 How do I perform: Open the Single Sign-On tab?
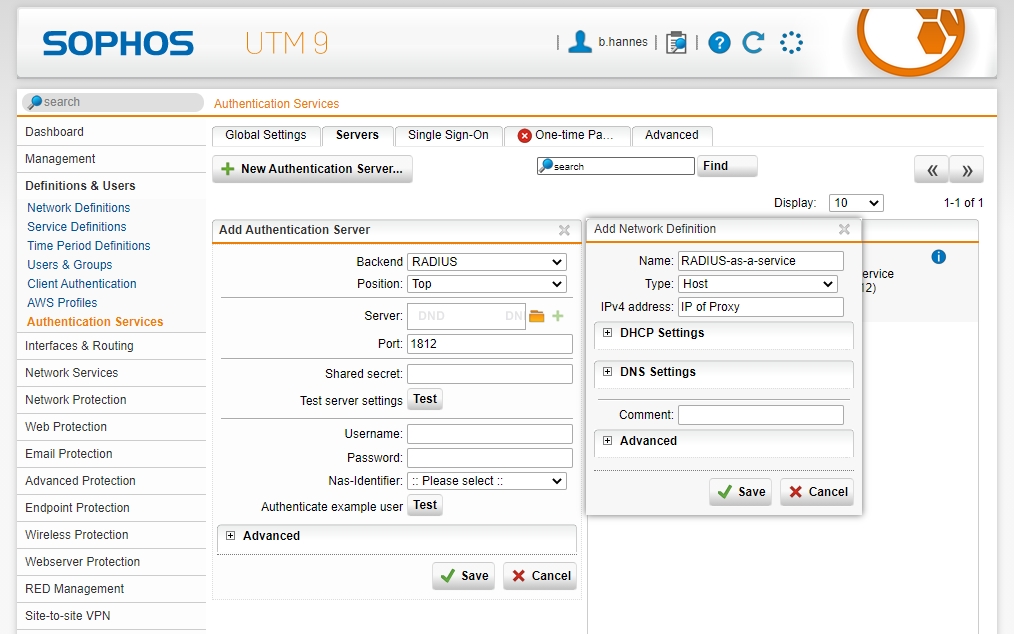tap(448, 135)
